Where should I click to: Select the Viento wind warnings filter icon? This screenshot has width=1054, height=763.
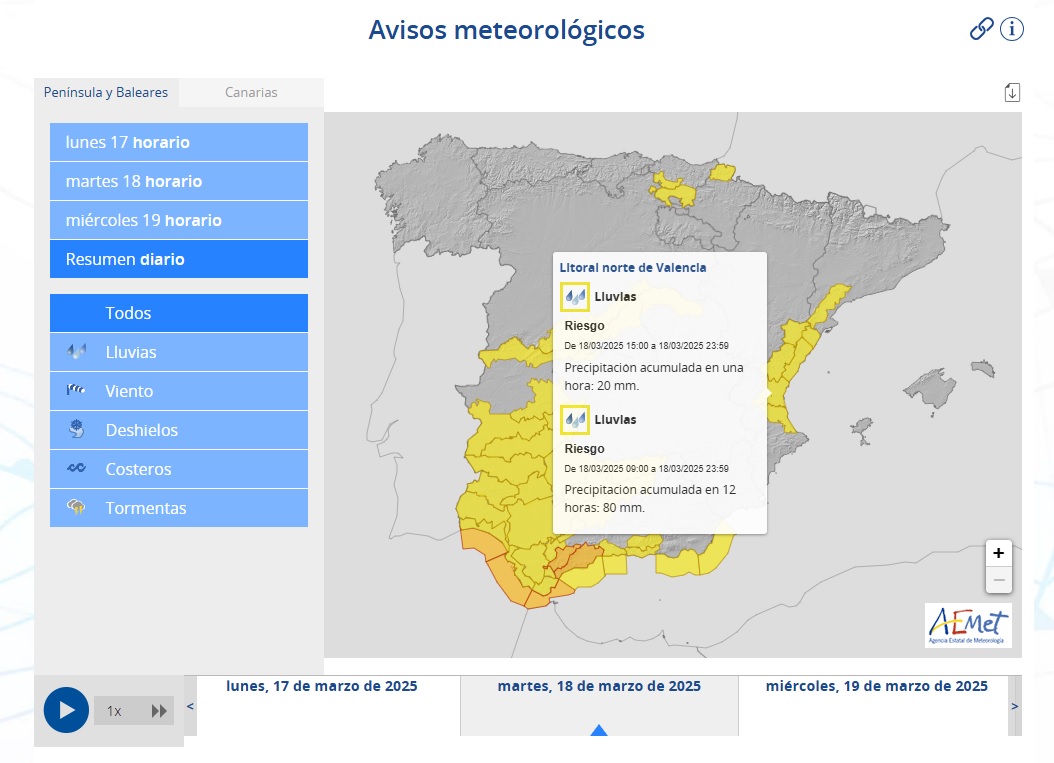click(x=75, y=391)
